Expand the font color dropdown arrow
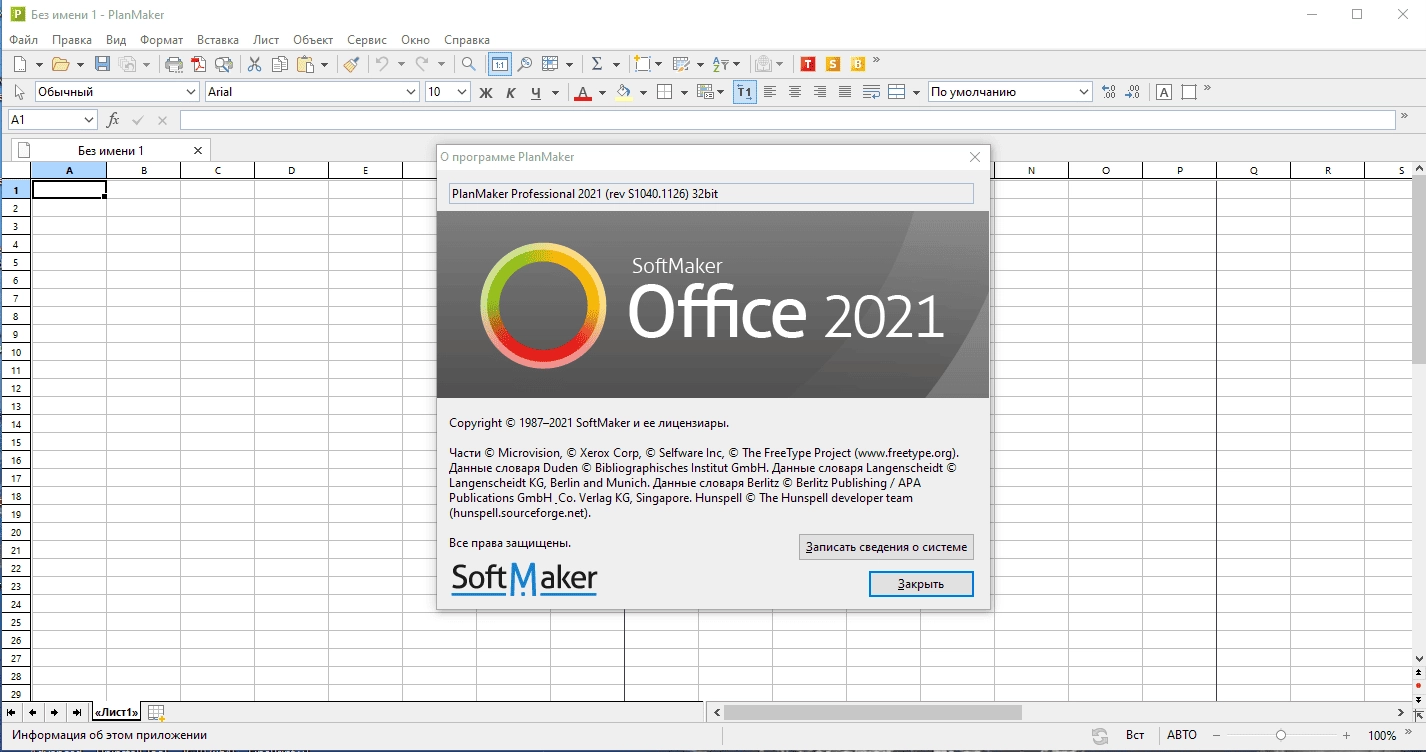 pyautogui.click(x=602, y=92)
